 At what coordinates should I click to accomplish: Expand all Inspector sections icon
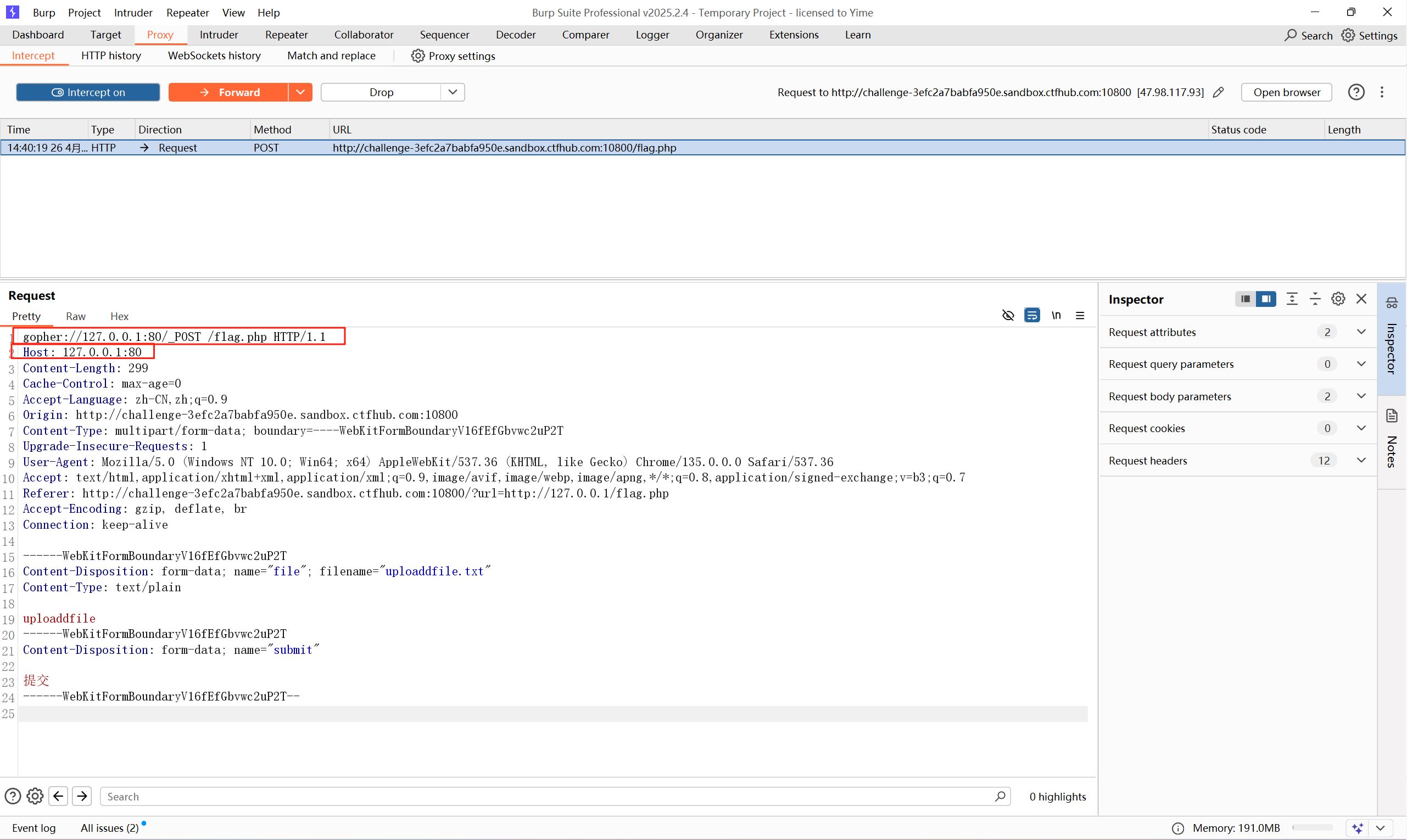[x=1292, y=299]
